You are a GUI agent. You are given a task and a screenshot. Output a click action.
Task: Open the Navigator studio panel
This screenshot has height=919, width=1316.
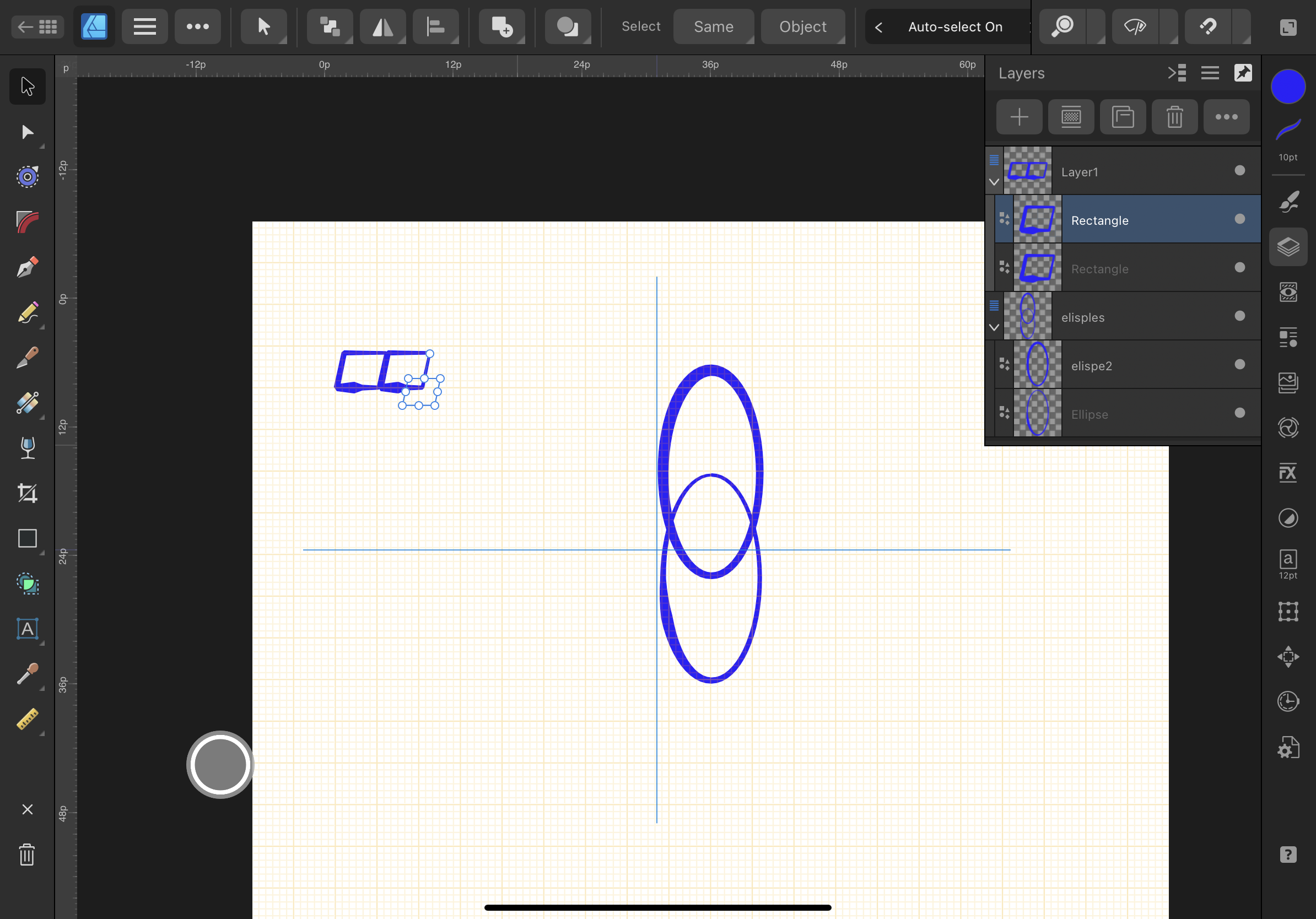(1288, 657)
